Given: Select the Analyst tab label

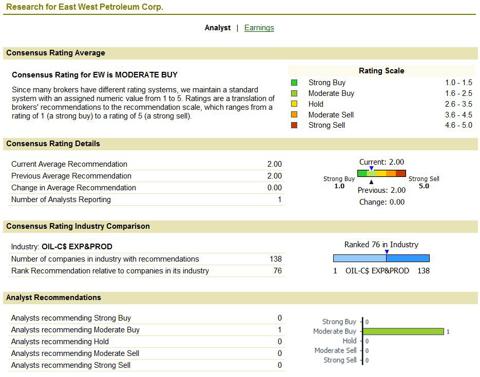Looking at the screenshot, I should coord(217,28).
